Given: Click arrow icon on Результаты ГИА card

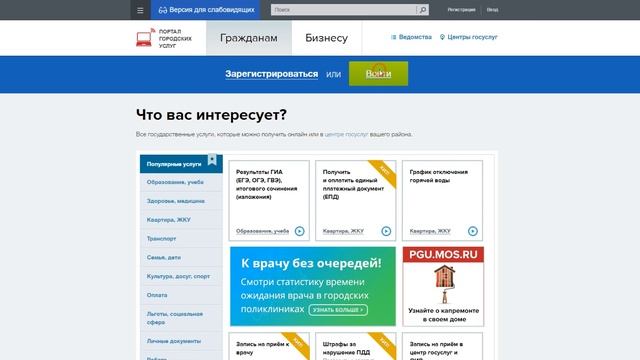Looking at the screenshot, I should [300, 231].
